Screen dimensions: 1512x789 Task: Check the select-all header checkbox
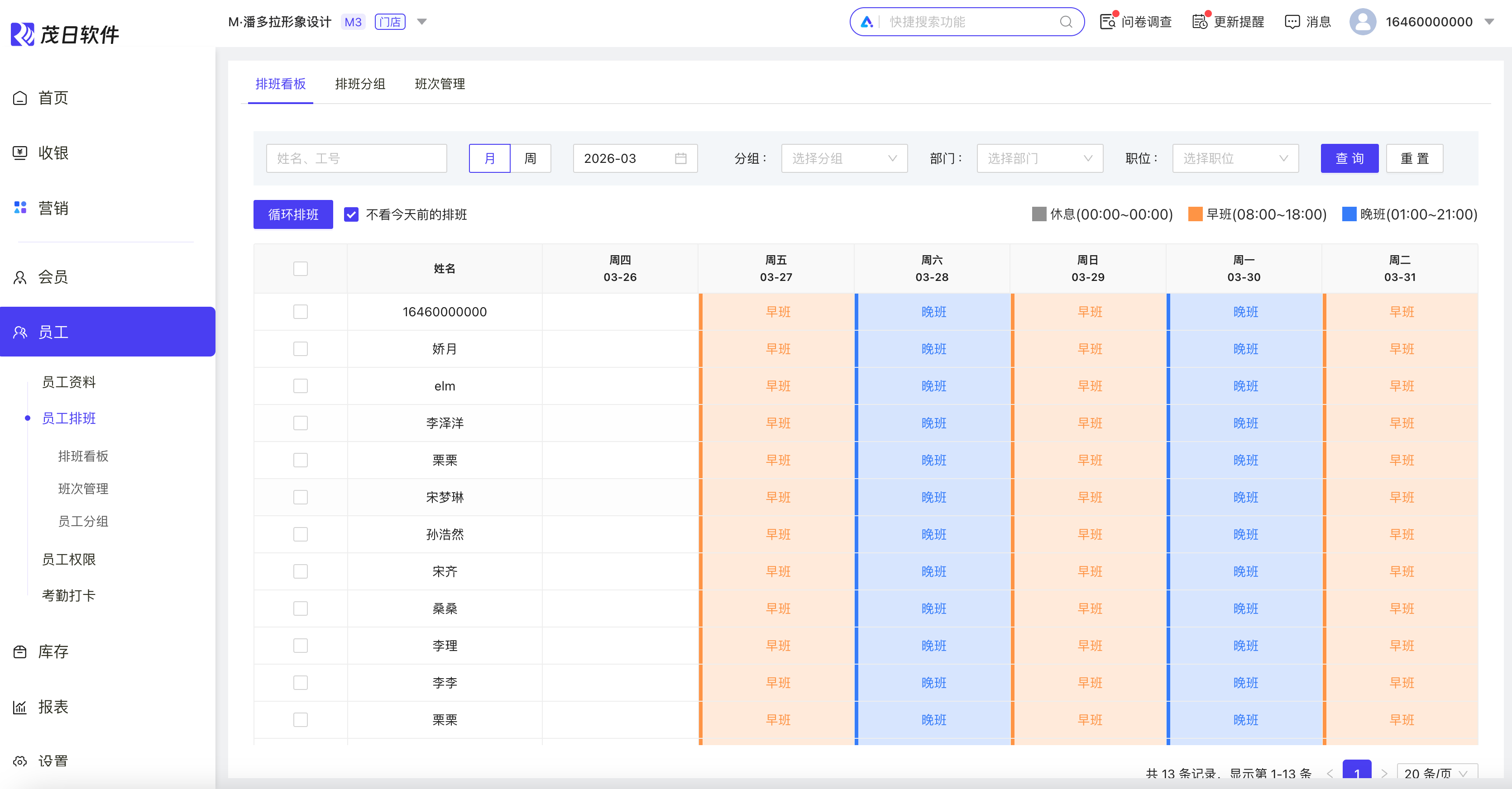pos(301,269)
